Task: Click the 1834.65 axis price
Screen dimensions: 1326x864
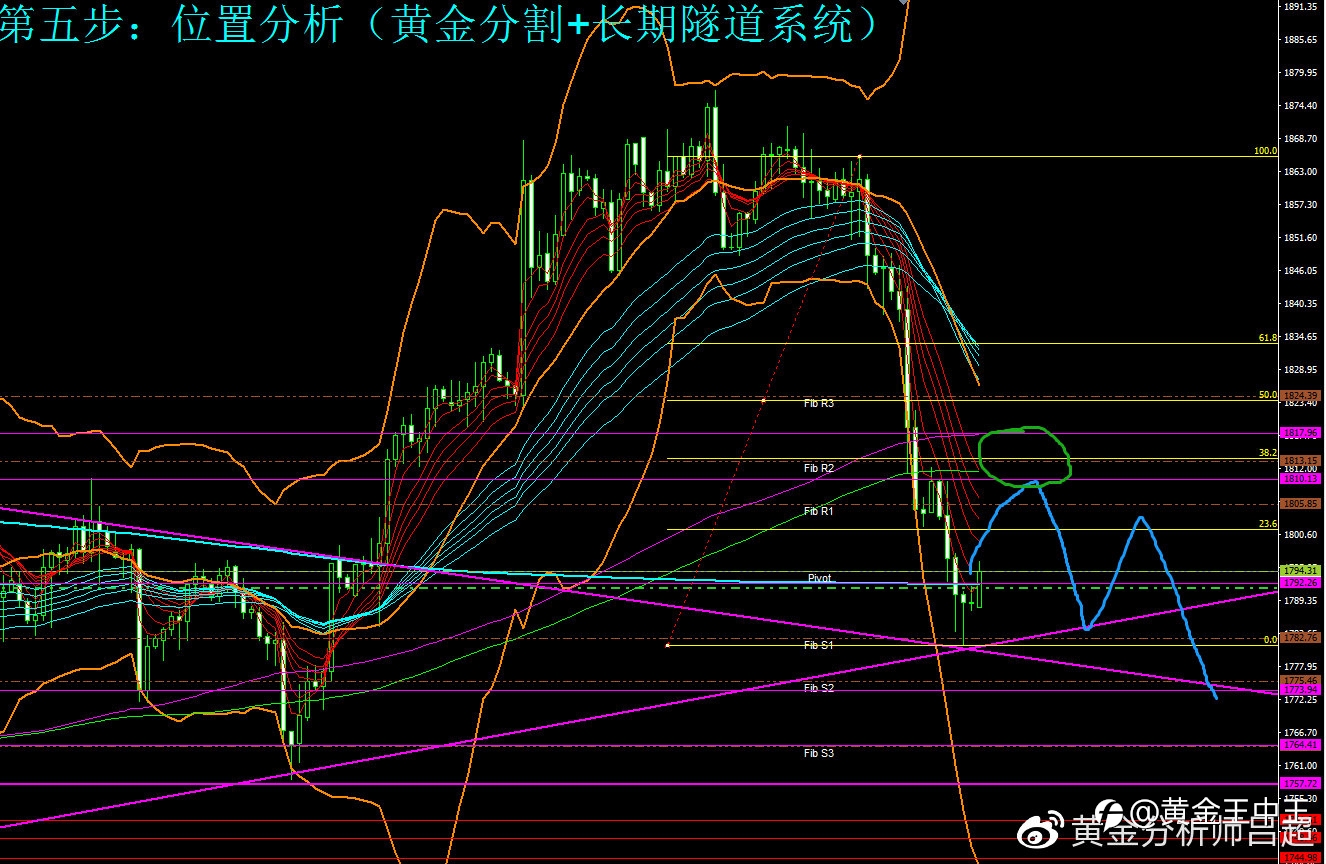Action: pyautogui.click(x=1300, y=336)
